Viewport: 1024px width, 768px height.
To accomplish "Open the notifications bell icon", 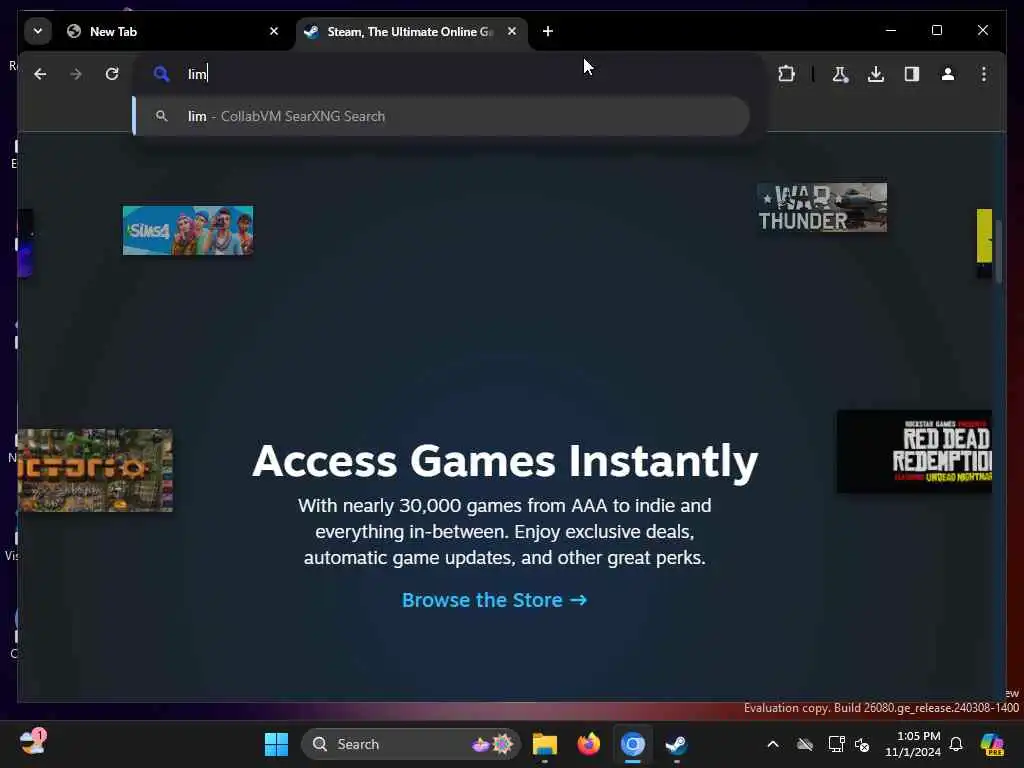I will pos(956,744).
